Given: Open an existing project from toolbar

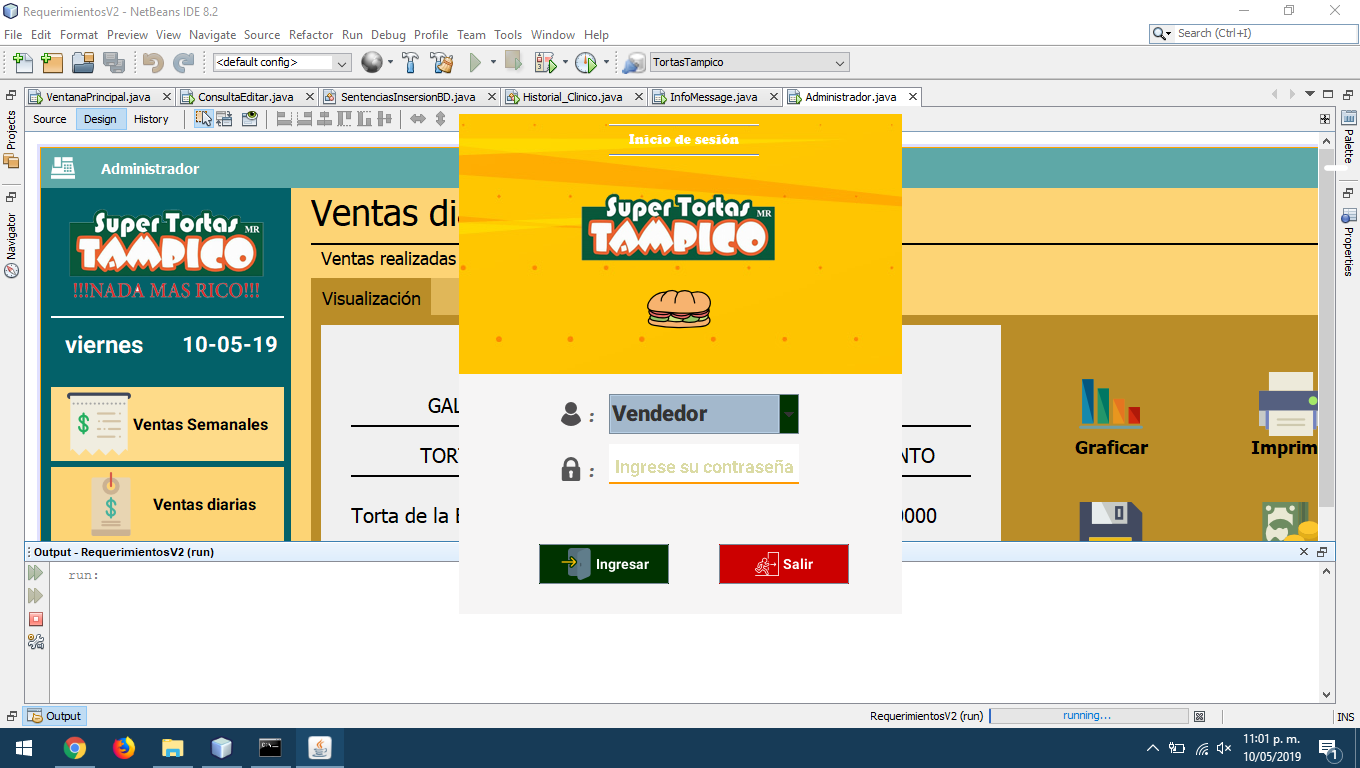Looking at the screenshot, I should click(83, 62).
